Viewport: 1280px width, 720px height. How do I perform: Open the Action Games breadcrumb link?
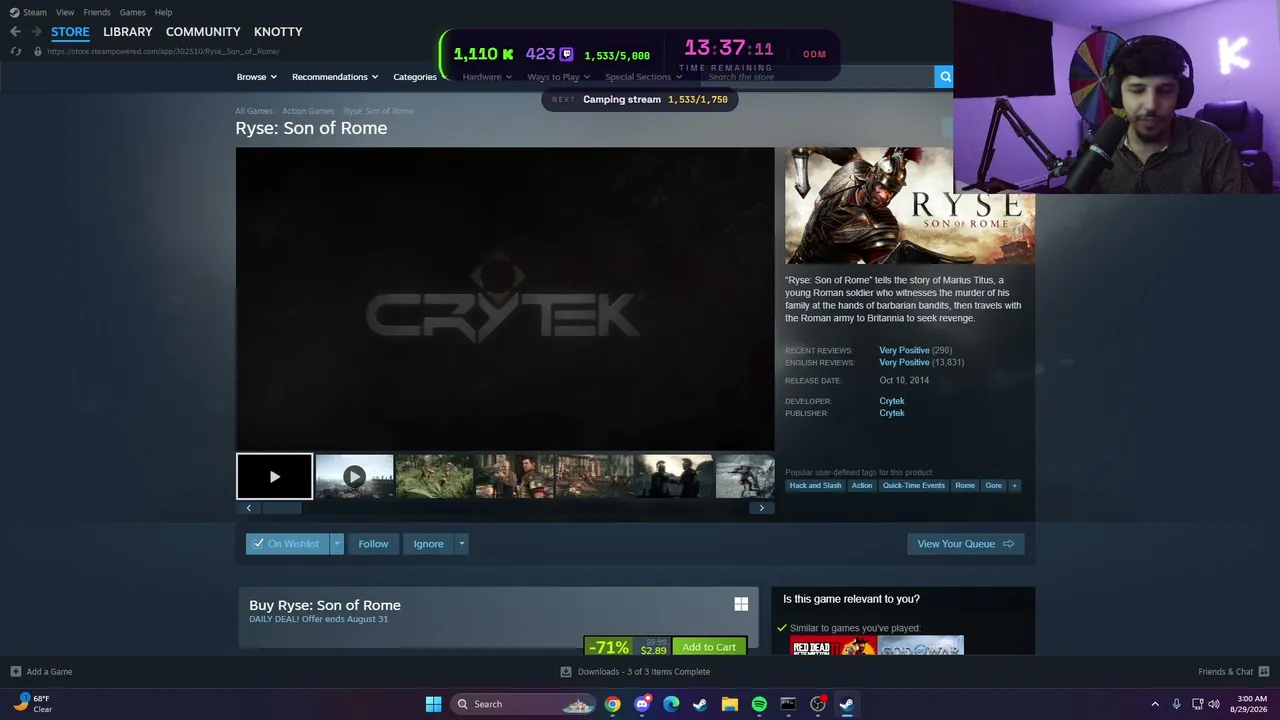click(308, 111)
